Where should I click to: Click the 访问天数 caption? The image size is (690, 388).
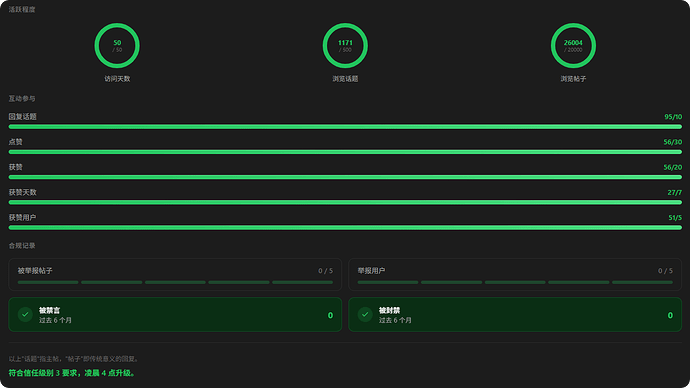pos(117,79)
